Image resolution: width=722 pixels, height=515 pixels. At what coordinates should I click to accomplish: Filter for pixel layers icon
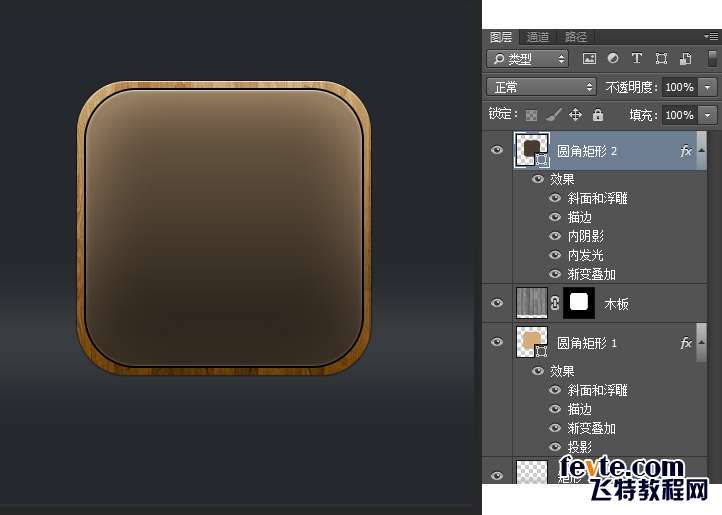point(589,59)
